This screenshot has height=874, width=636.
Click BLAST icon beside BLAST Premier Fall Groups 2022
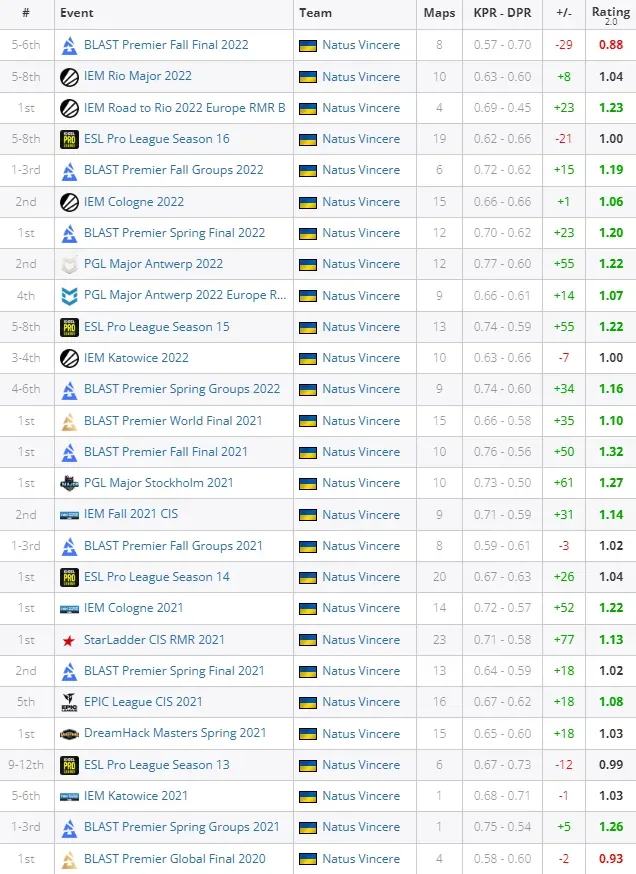[x=69, y=171]
